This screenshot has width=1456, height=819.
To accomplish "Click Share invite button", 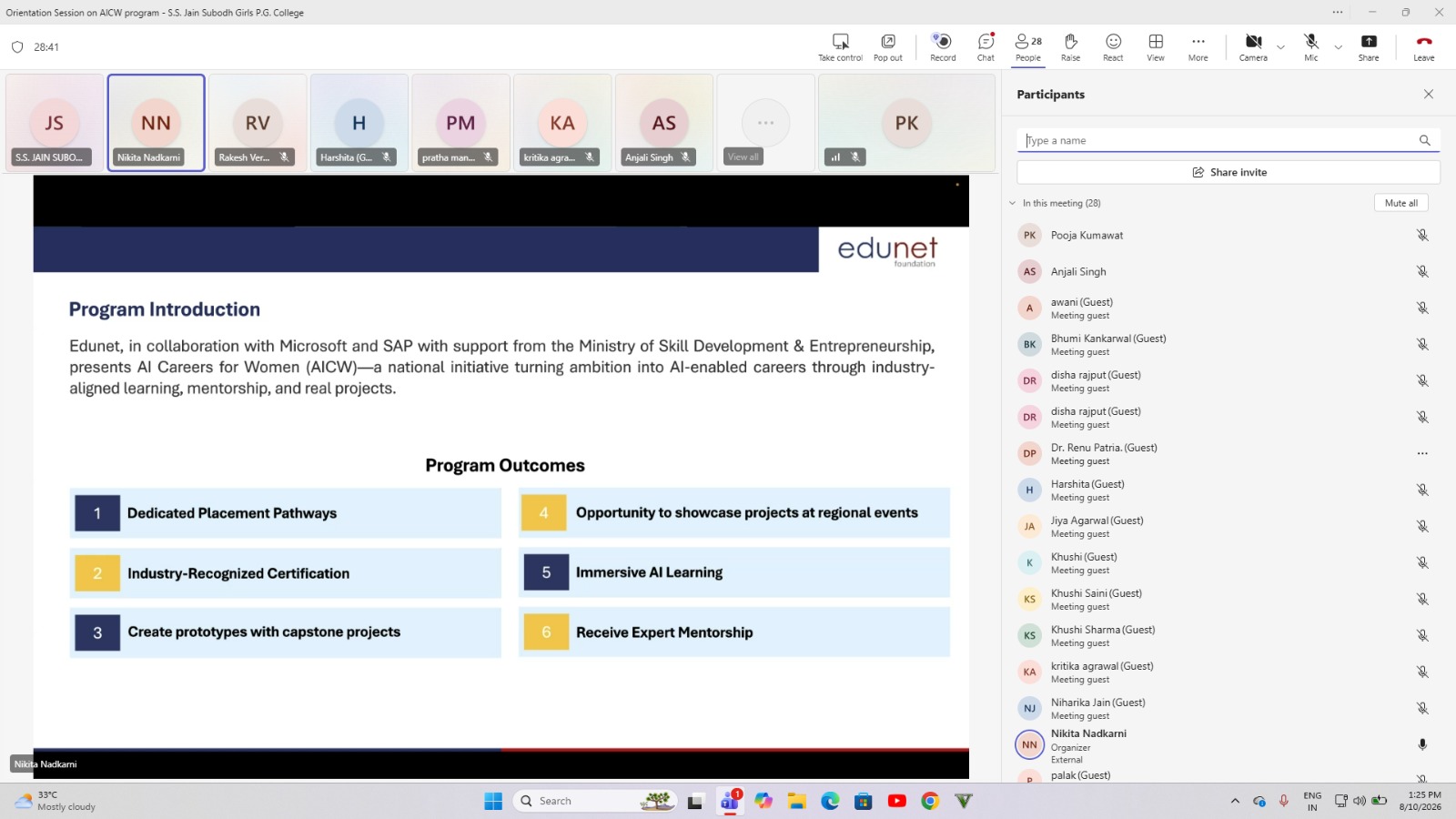I will pos(1228,172).
